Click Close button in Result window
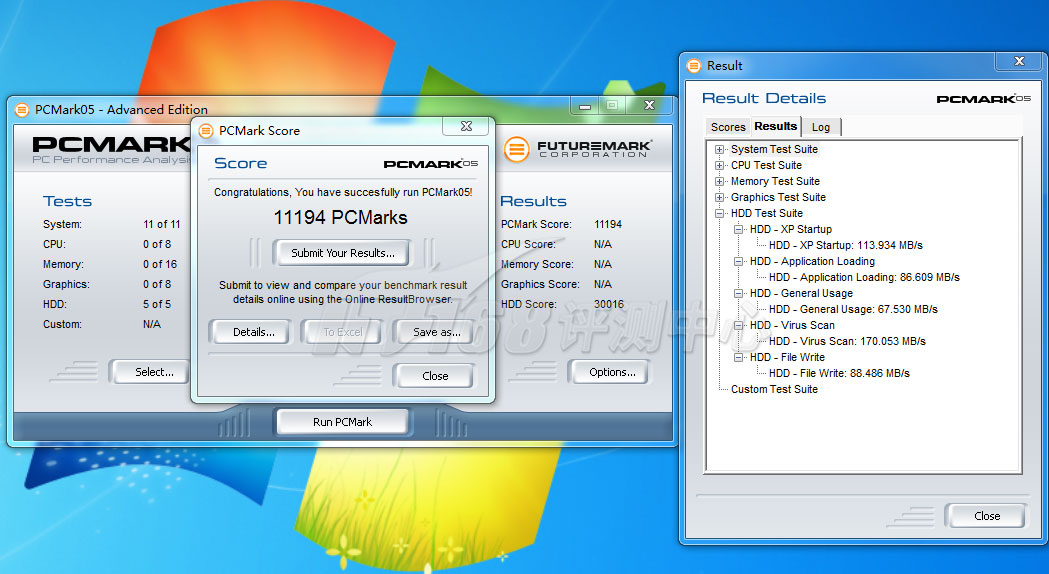The image size is (1049, 574). (986, 516)
